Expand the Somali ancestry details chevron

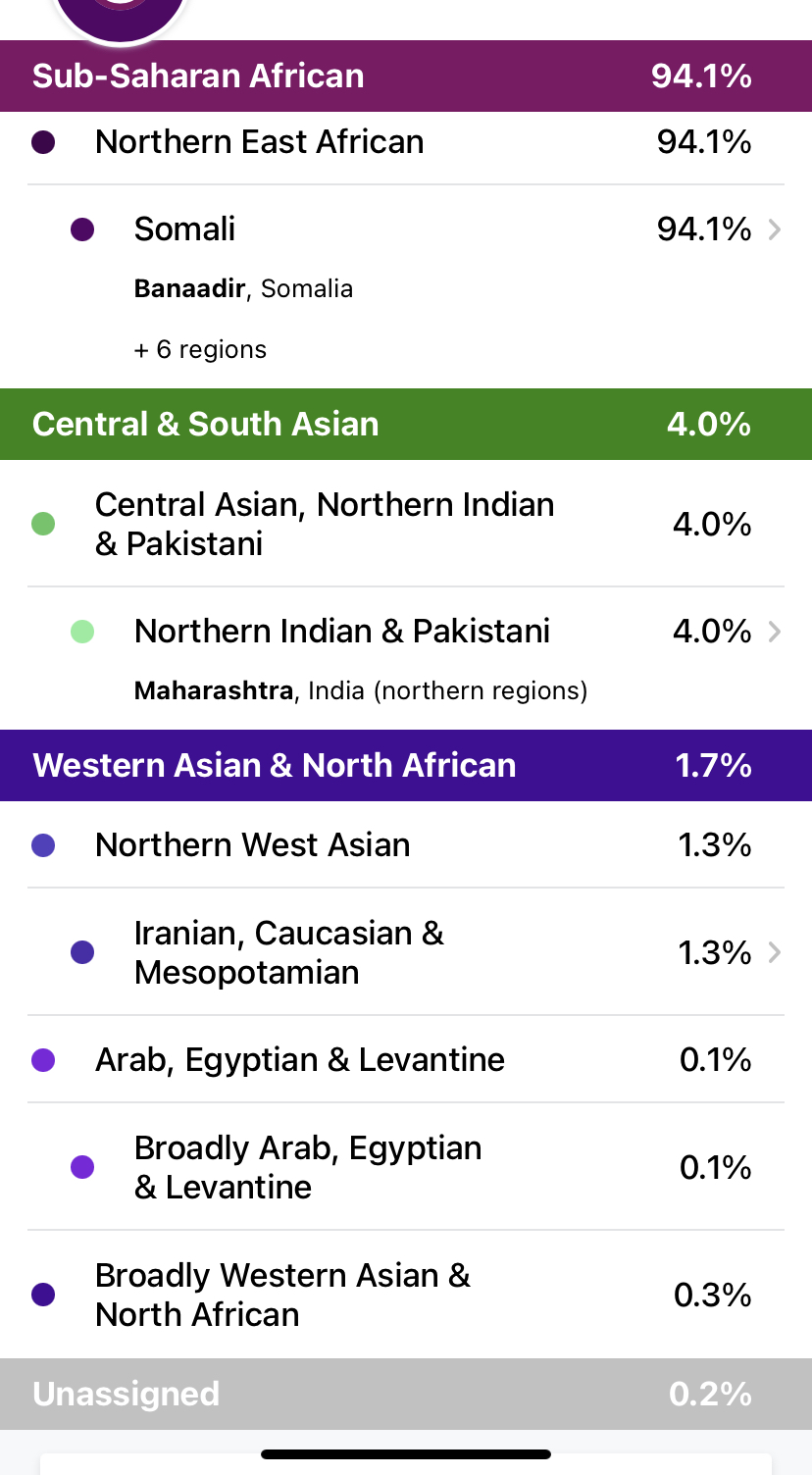775,229
